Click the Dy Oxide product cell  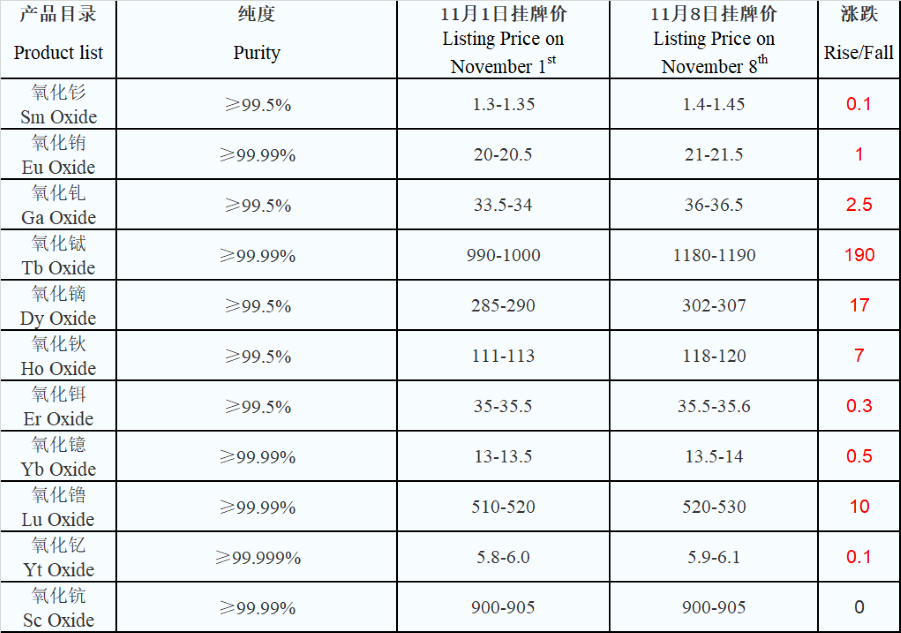pyautogui.click(x=58, y=305)
